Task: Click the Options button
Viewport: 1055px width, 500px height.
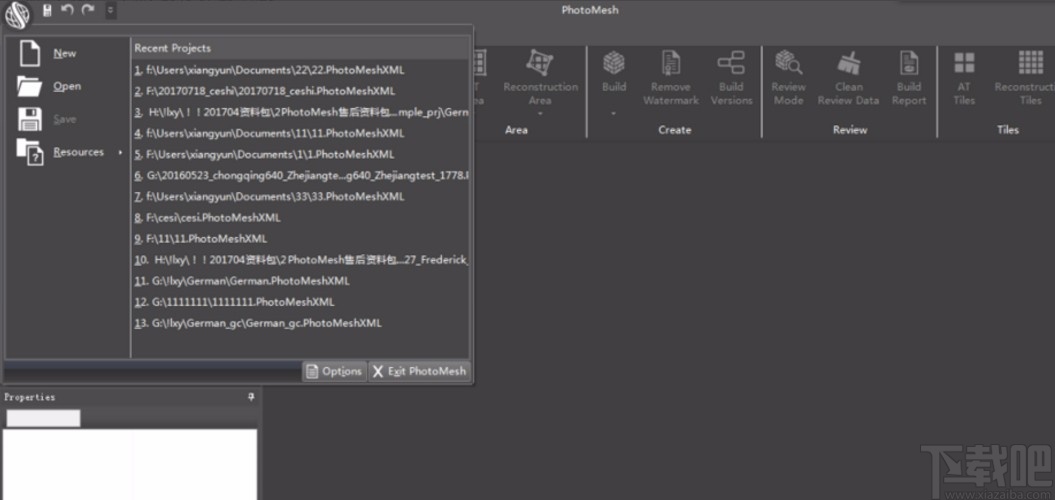Action: [x=334, y=371]
